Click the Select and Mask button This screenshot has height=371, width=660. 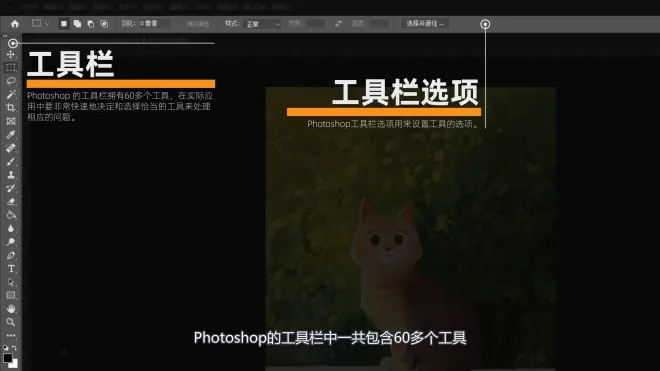tap(425, 24)
